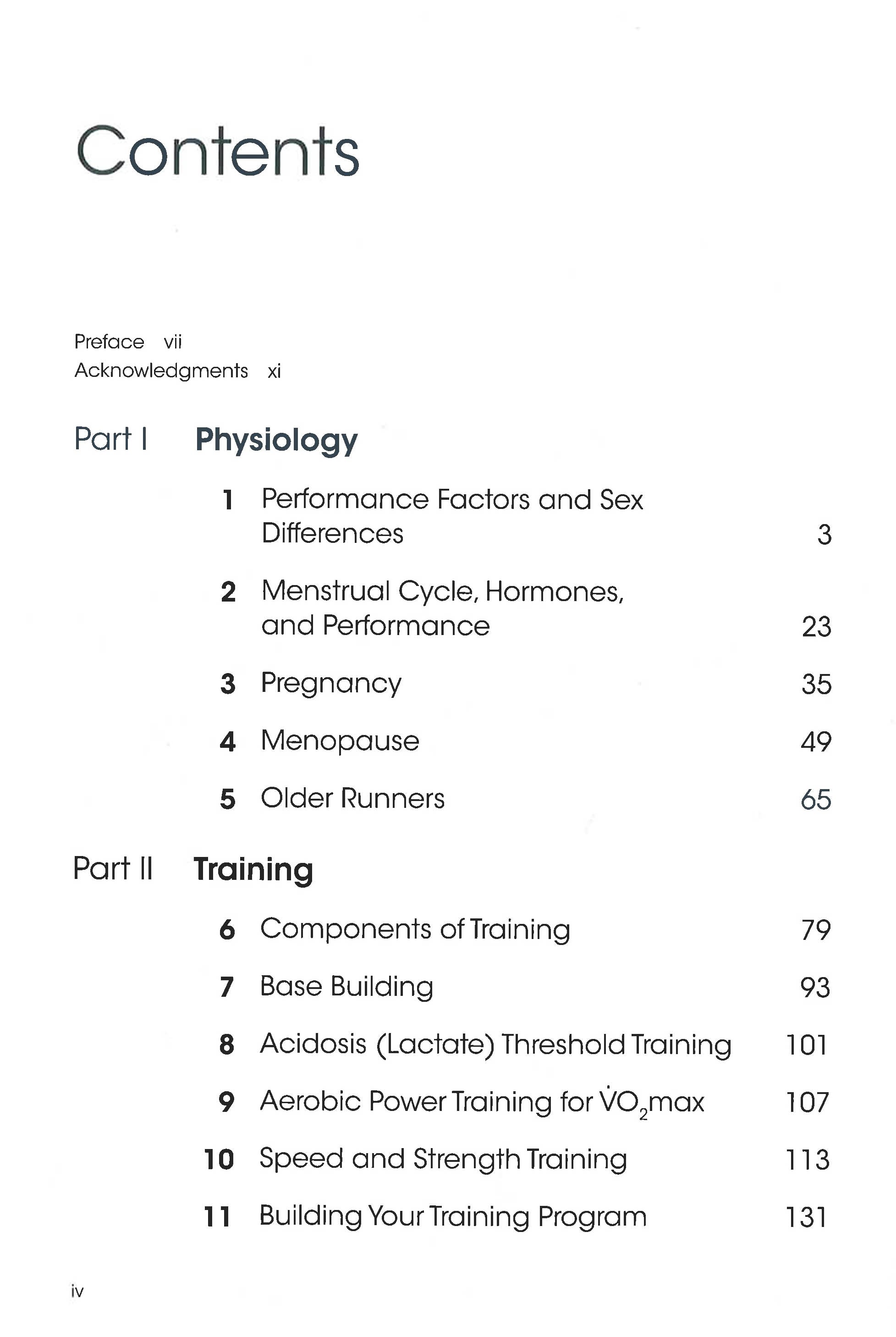Viewport: 896px width, 1337px height.
Task: Open the Pregnancy chapter
Action: (x=331, y=683)
